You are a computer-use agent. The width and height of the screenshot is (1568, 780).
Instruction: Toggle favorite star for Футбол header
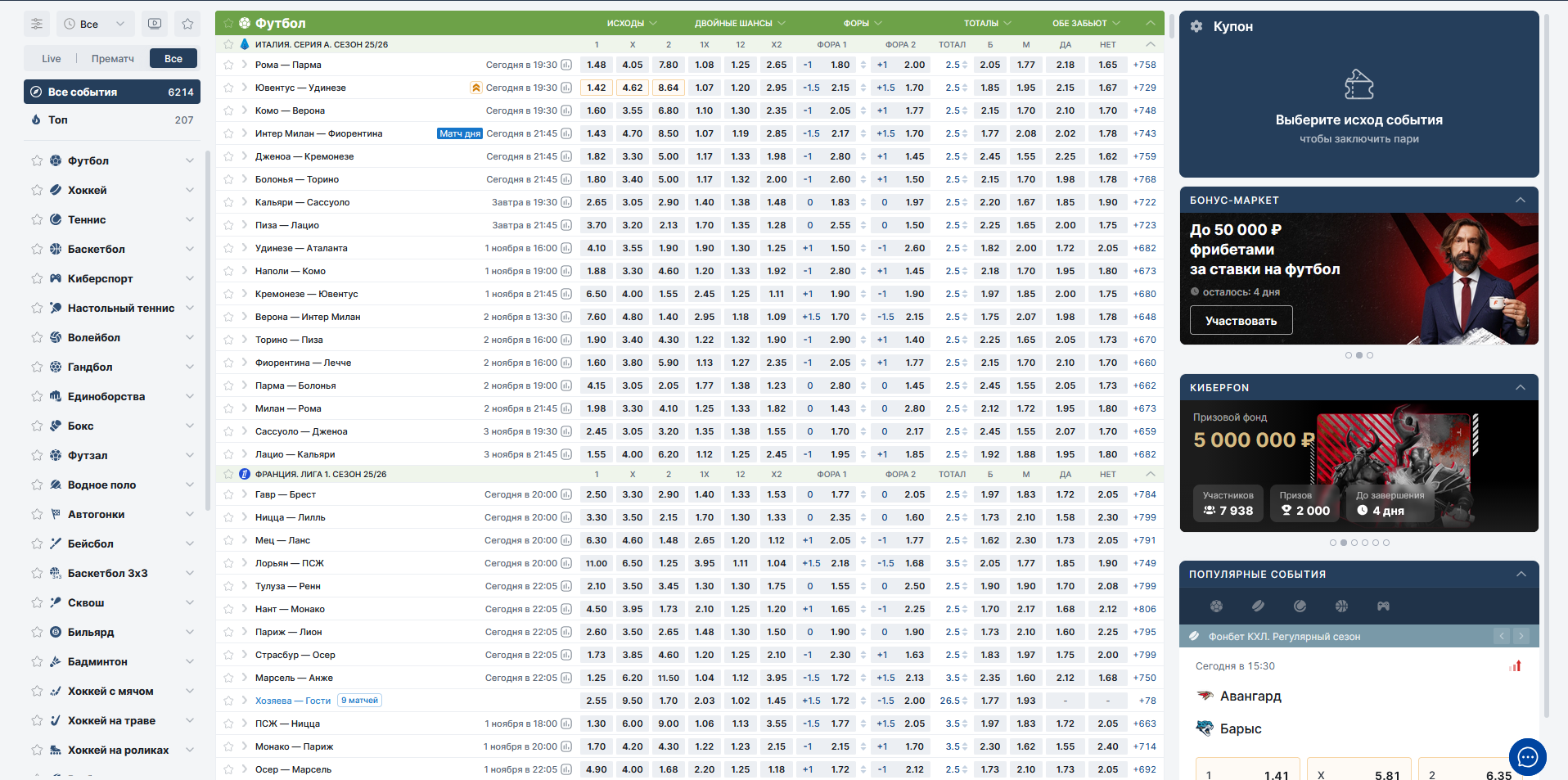coord(228,23)
